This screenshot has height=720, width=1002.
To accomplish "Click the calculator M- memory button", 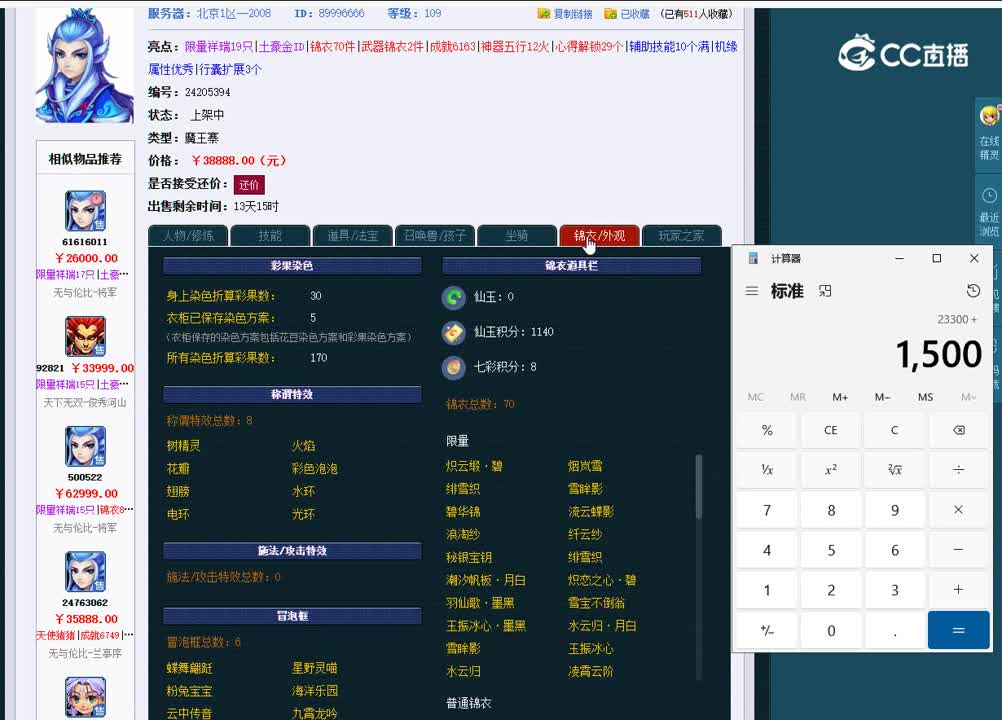I will click(x=883, y=397).
